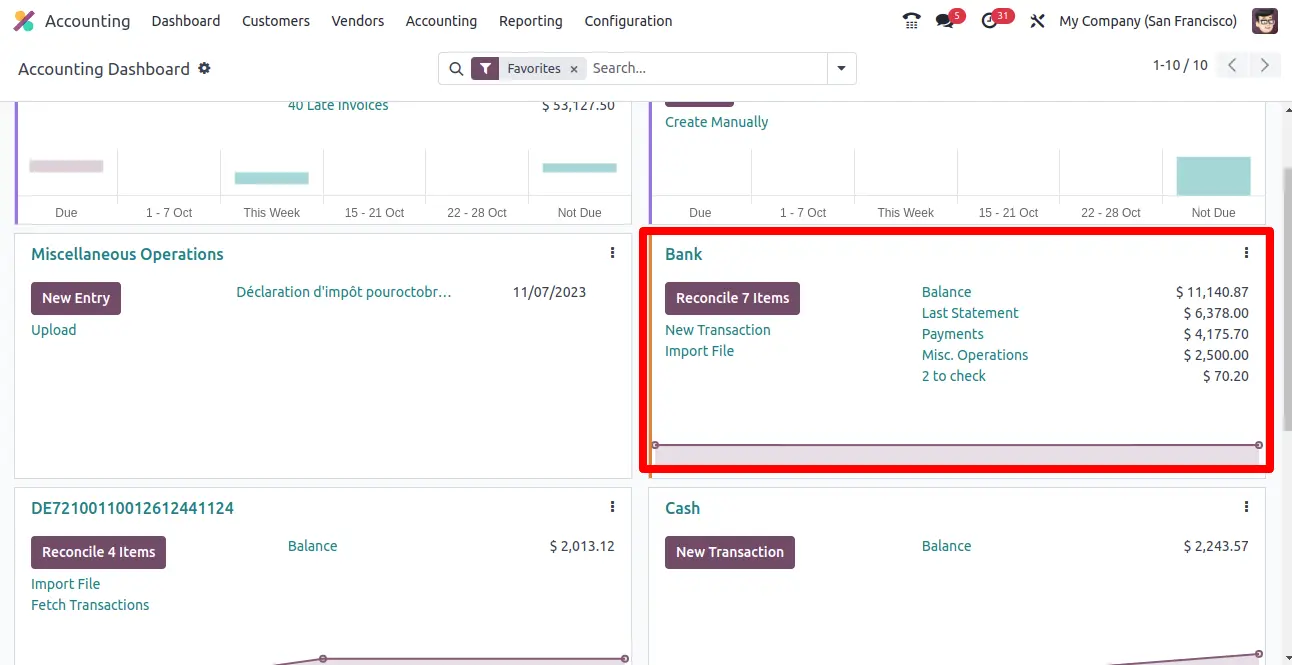
Task: Open the DE72100110012612441124 journal title
Action: 132,508
